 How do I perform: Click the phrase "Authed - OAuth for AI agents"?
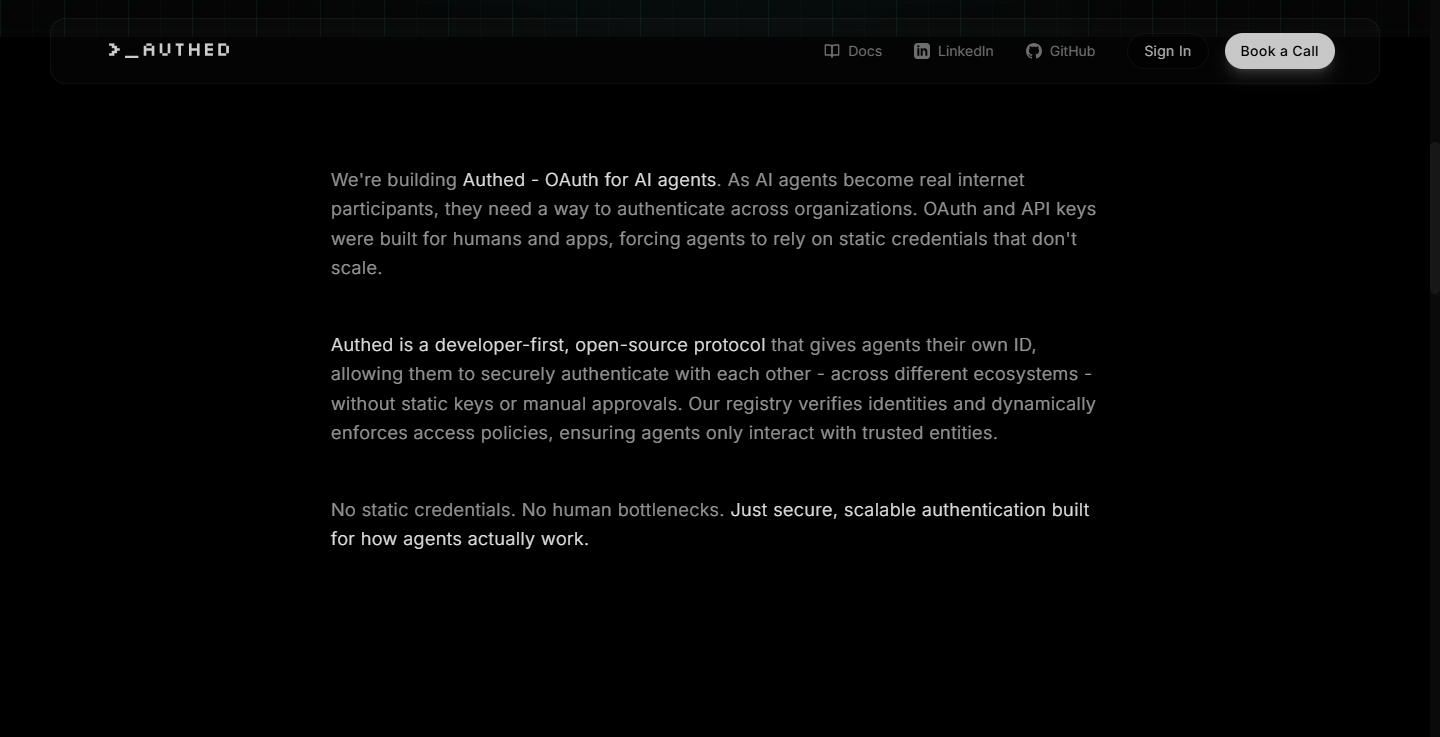(x=589, y=180)
